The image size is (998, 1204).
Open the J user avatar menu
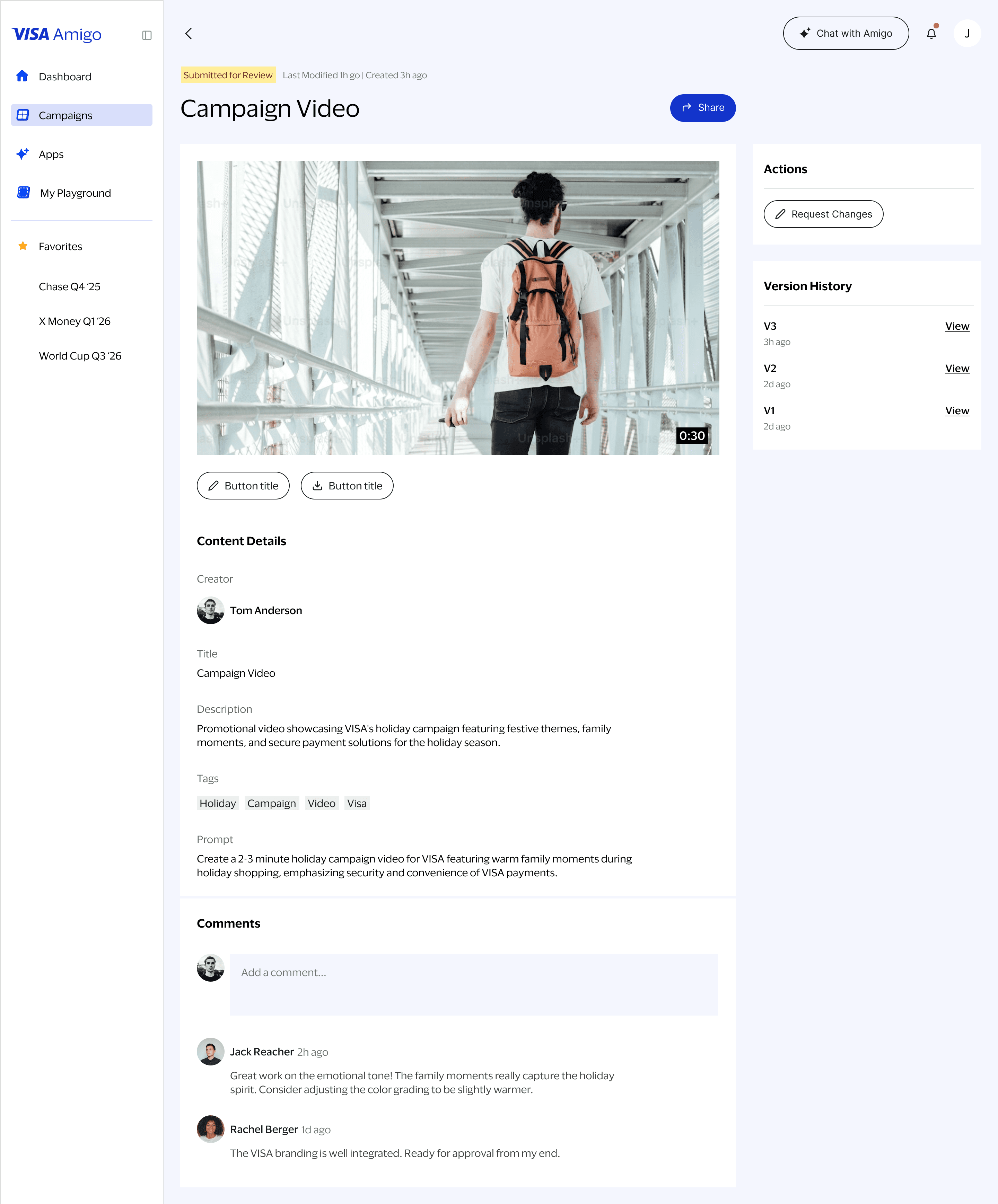click(967, 34)
